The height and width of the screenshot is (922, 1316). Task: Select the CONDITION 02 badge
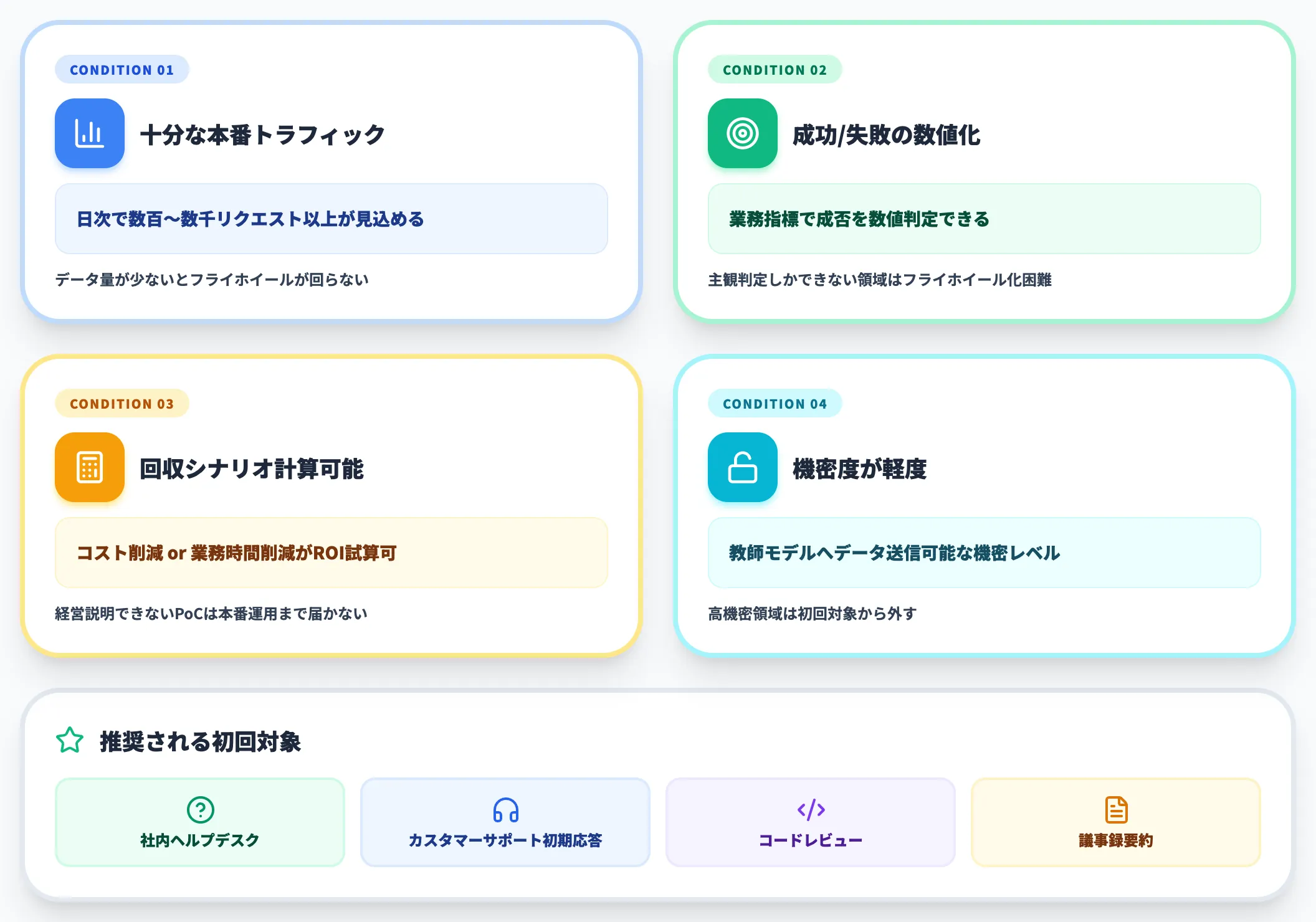775,70
